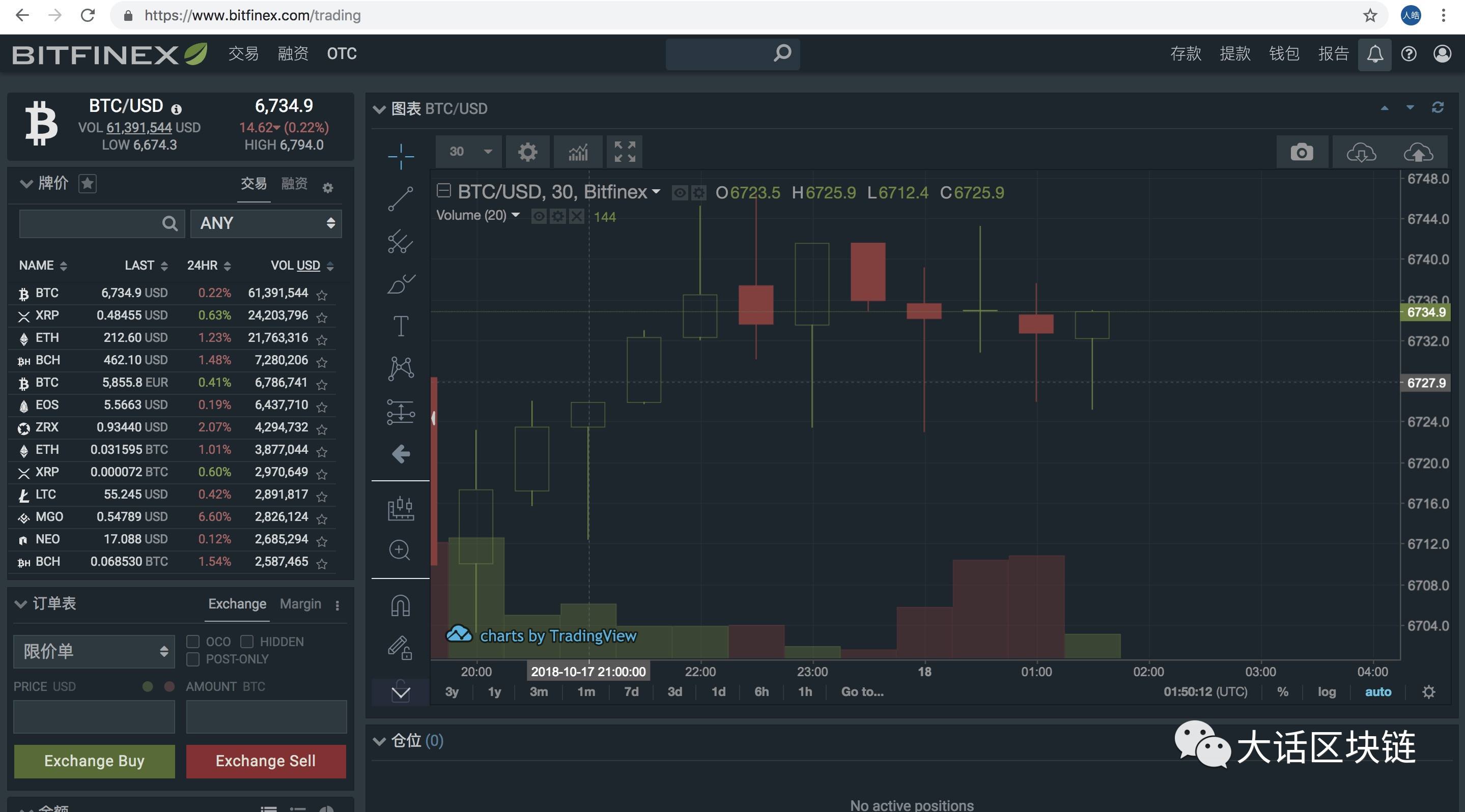Collapse the 牌价 ticker panel
1465x812 pixels.
pyautogui.click(x=26, y=184)
